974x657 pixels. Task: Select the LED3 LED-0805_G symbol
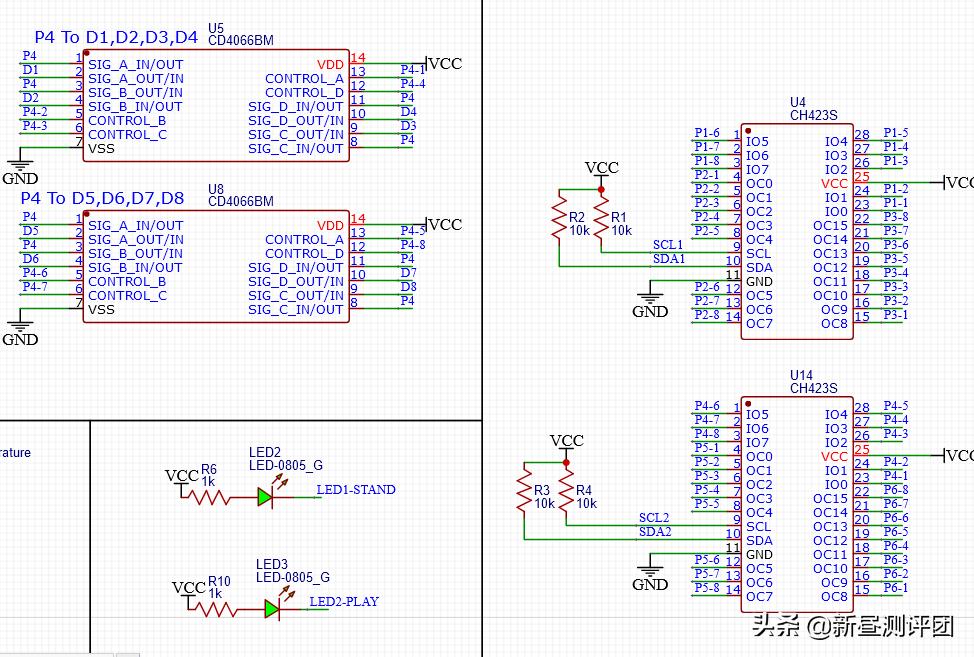[272, 607]
